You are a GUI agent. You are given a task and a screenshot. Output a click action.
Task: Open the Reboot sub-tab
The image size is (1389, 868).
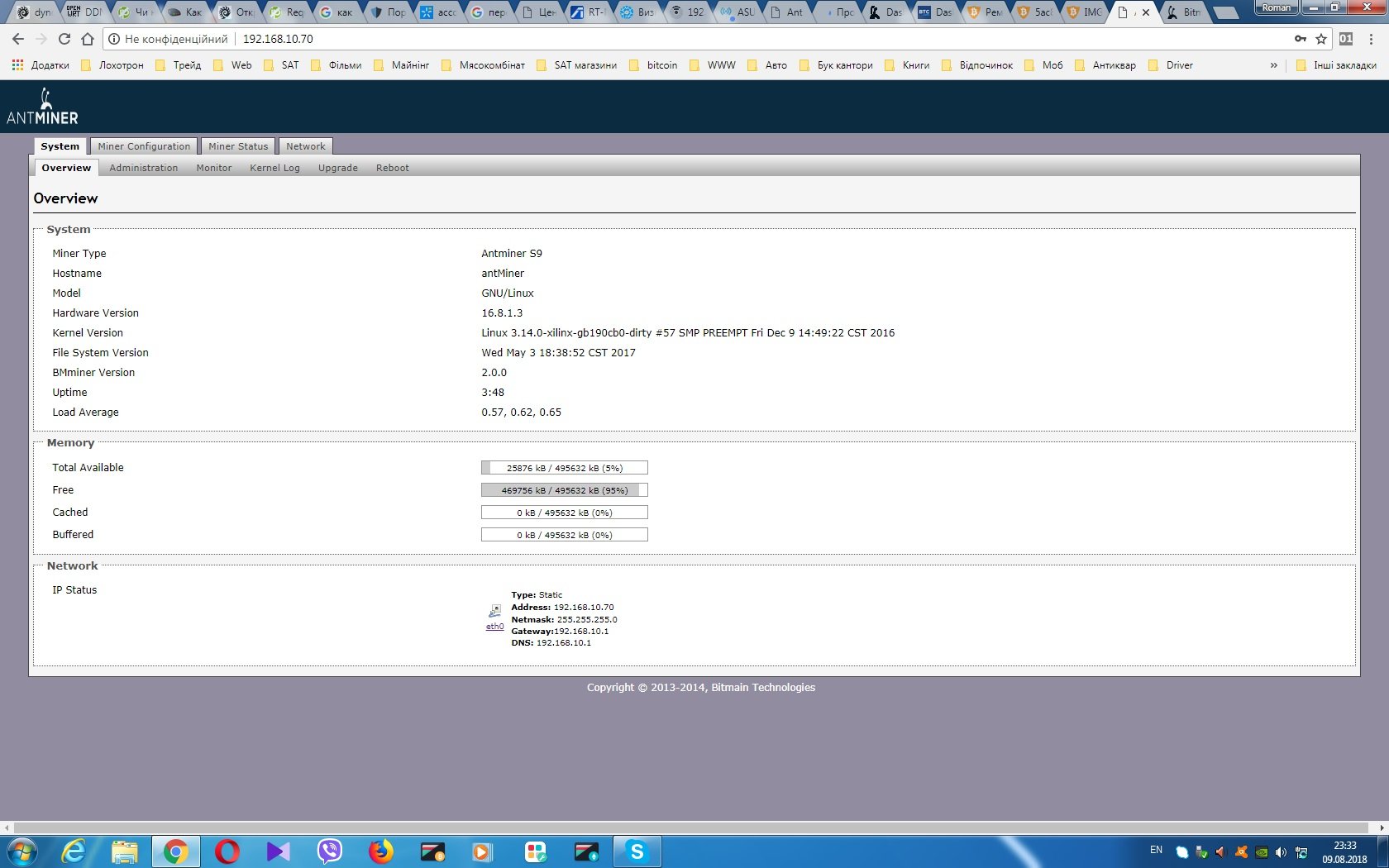click(393, 168)
